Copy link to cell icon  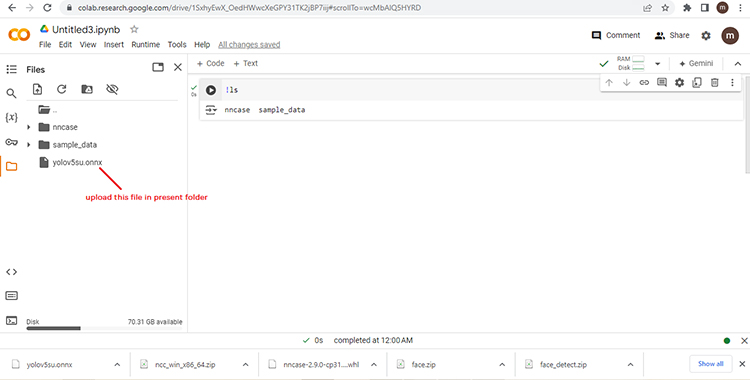pos(644,82)
